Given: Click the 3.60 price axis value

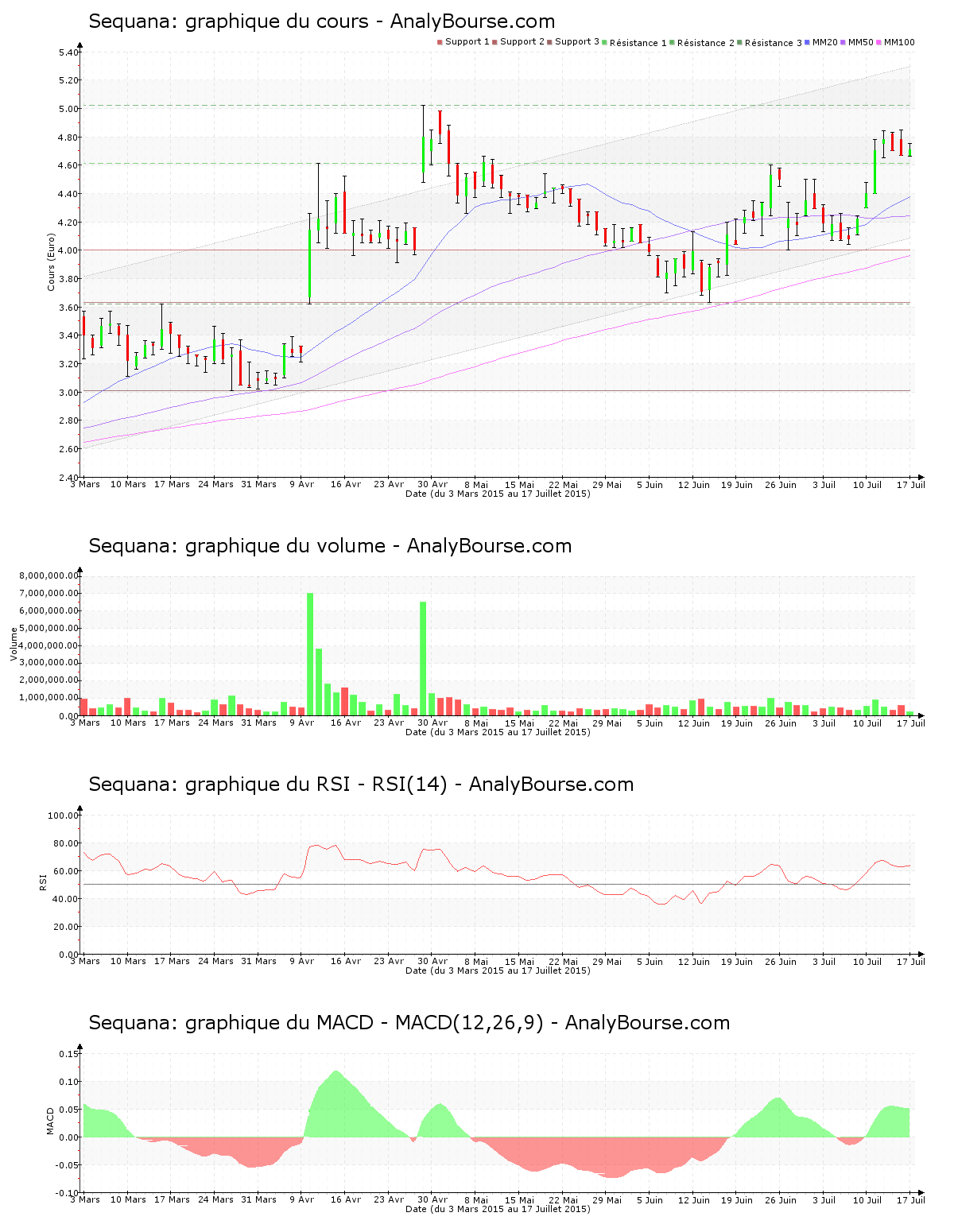Looking at the screenshot, I should (68, 308).
